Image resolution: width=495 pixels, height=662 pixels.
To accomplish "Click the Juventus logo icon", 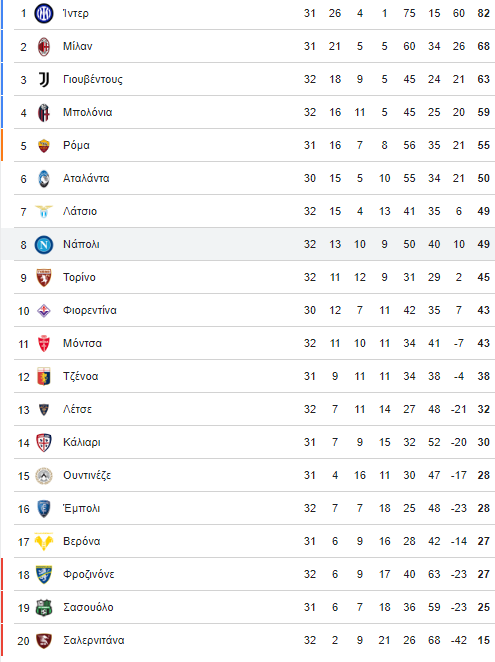I will click(44, 79).
